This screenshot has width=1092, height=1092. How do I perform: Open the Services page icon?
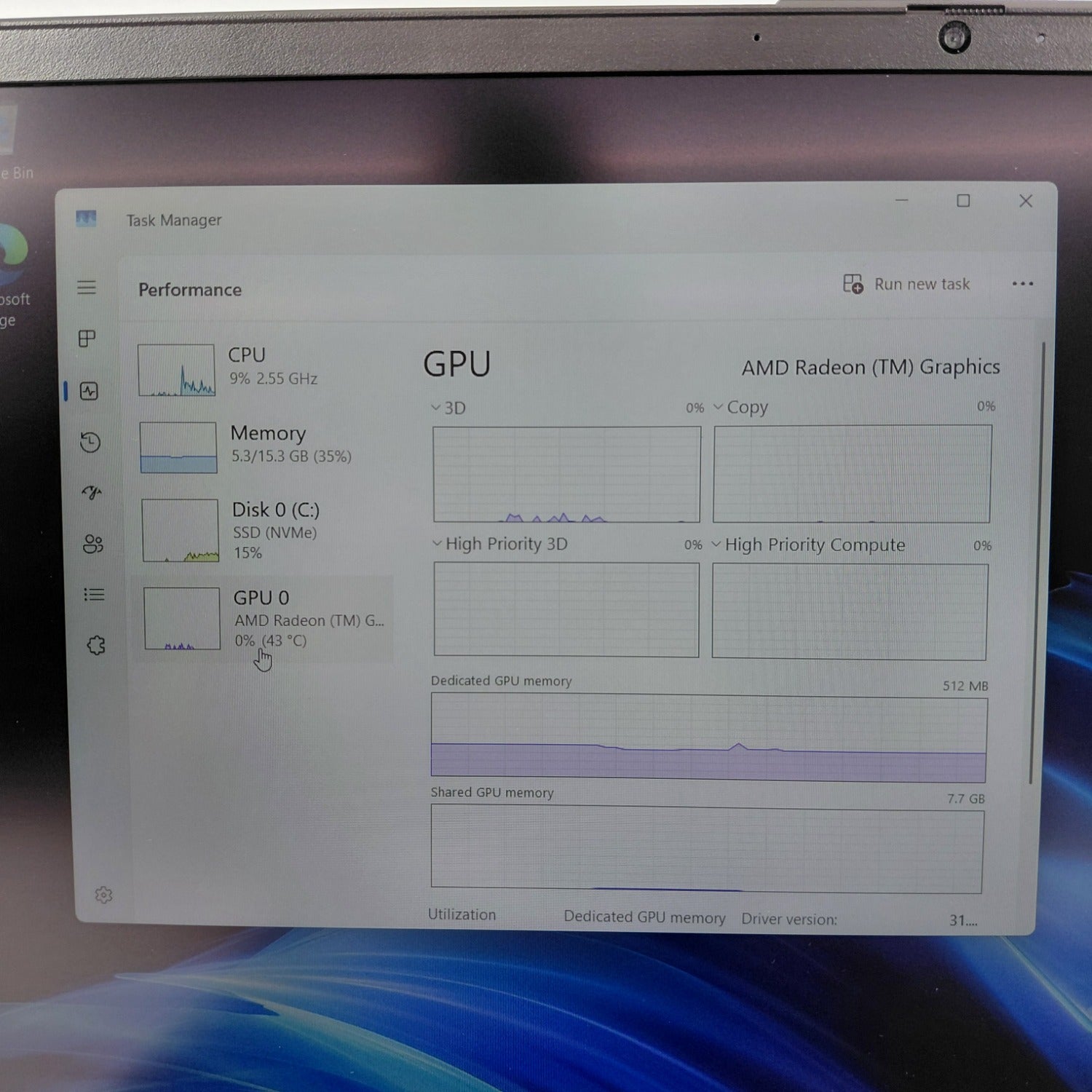pyautogui.click(x=96, y=646)
